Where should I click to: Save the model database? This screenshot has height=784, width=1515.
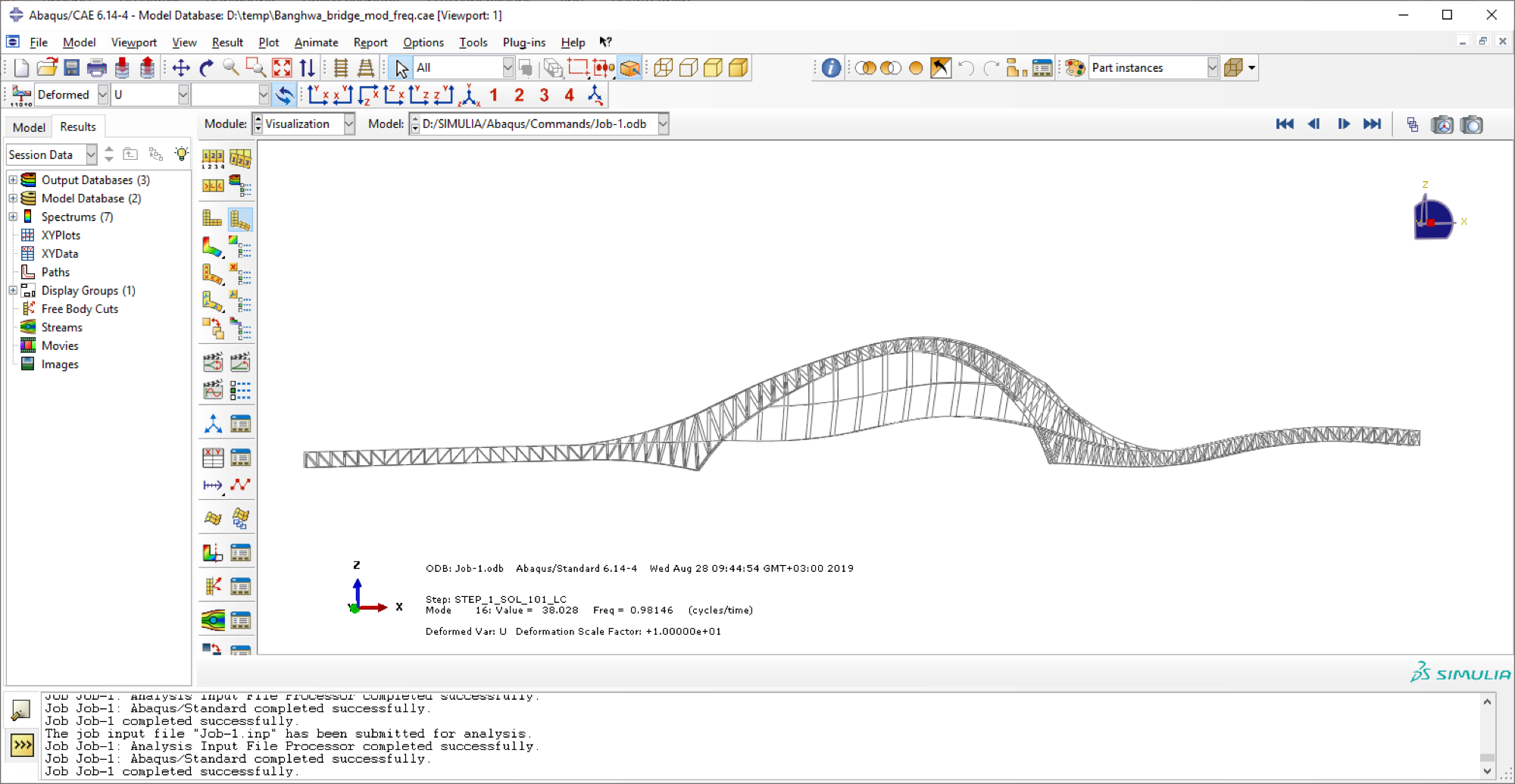pos(72,68)
